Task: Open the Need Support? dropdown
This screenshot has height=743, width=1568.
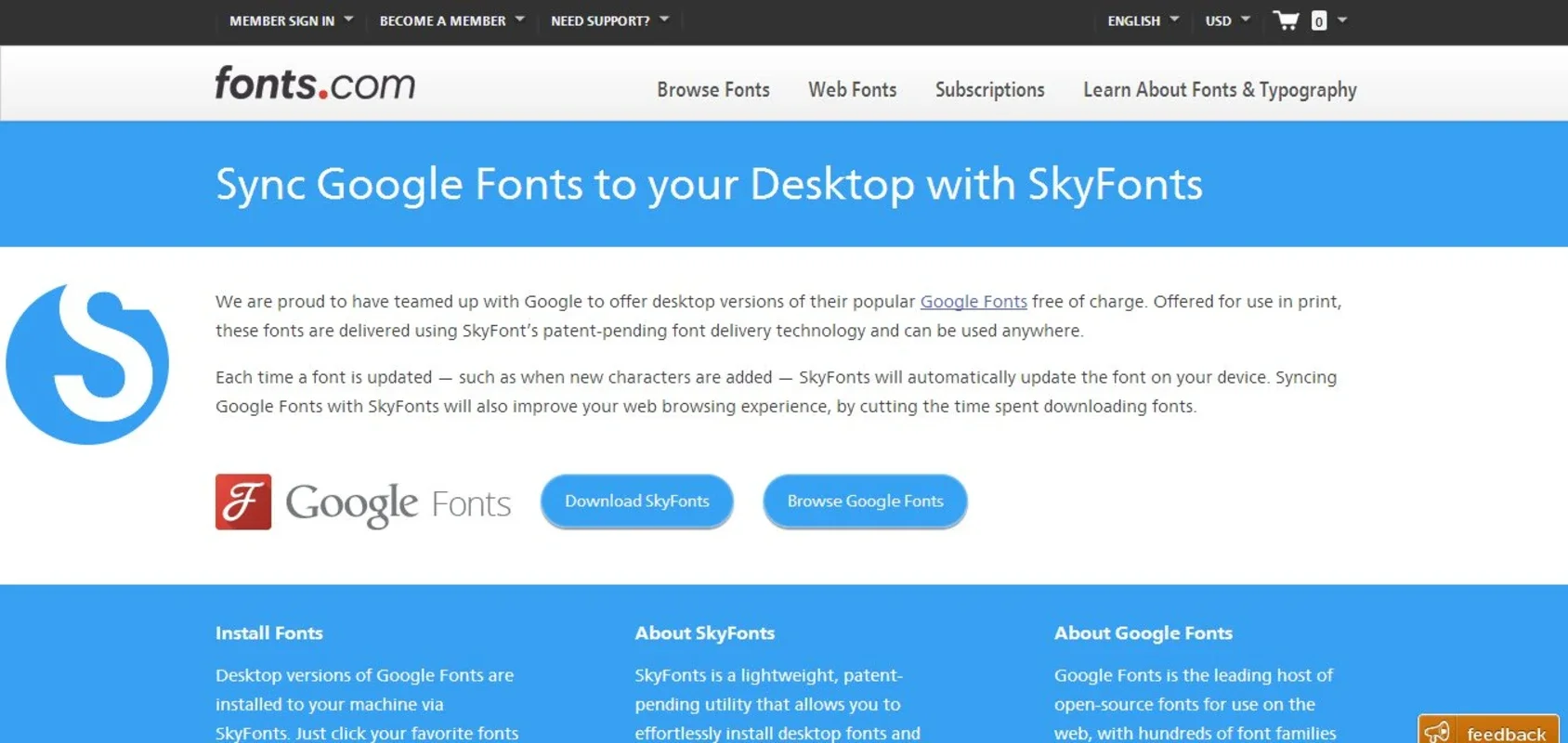Action: pyautogui.click(x=609, y=20)
